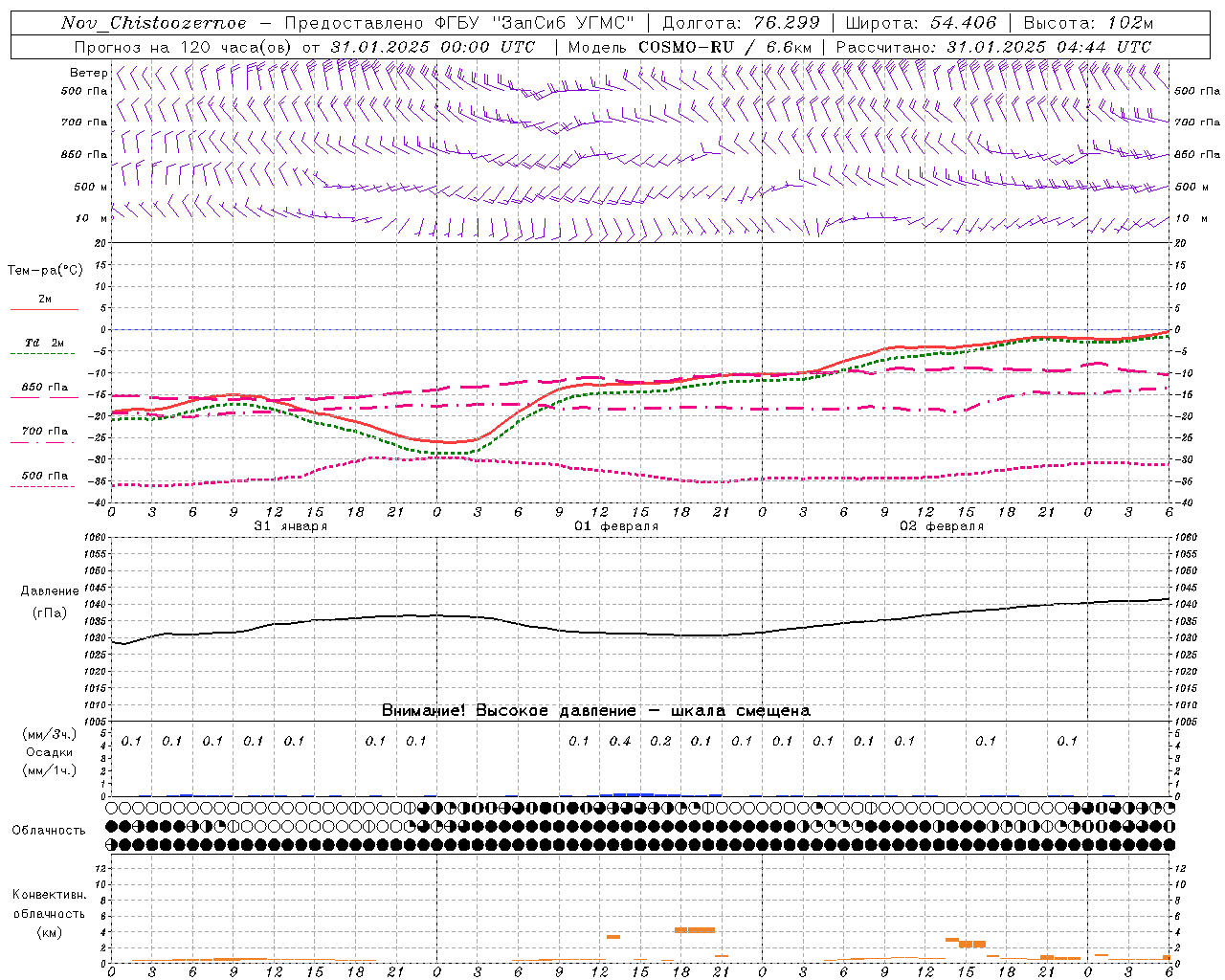
Task: Click the Тем-ра(°C) panel label
Action: 45,271
